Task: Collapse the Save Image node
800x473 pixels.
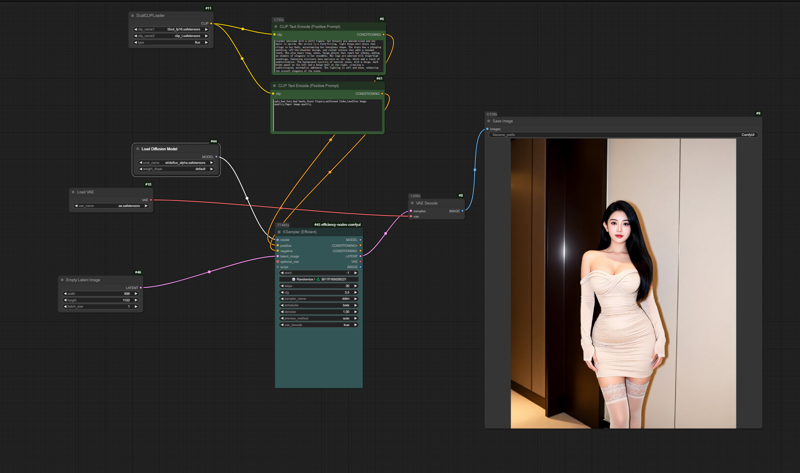Action: [489, 121]
